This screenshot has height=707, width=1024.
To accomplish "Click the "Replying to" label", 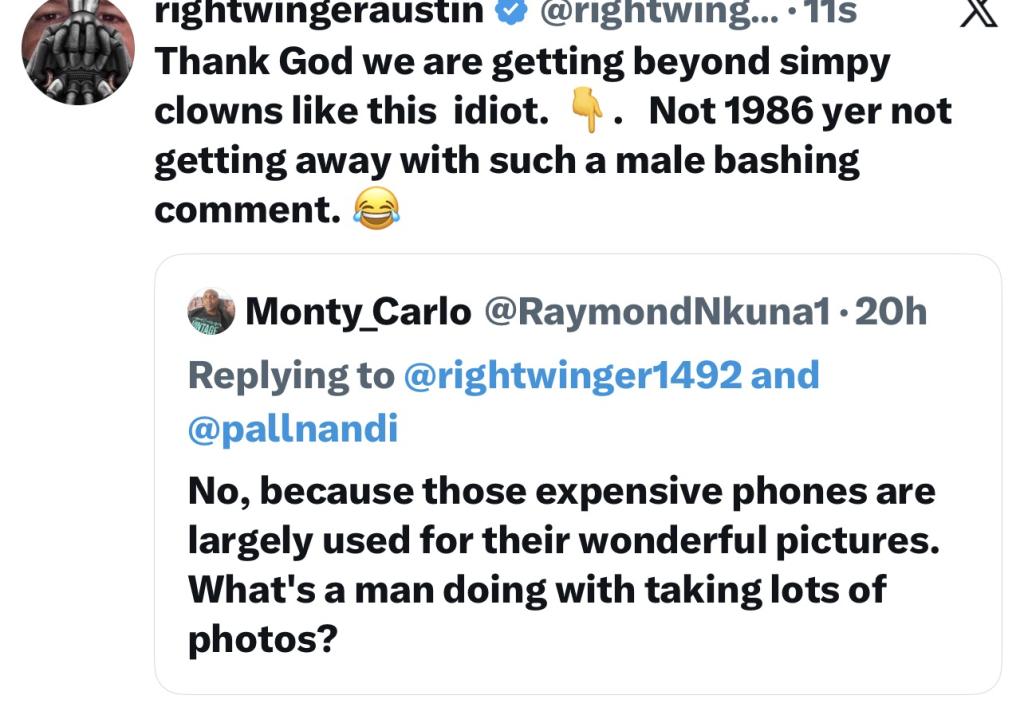I will click(290, 375).
